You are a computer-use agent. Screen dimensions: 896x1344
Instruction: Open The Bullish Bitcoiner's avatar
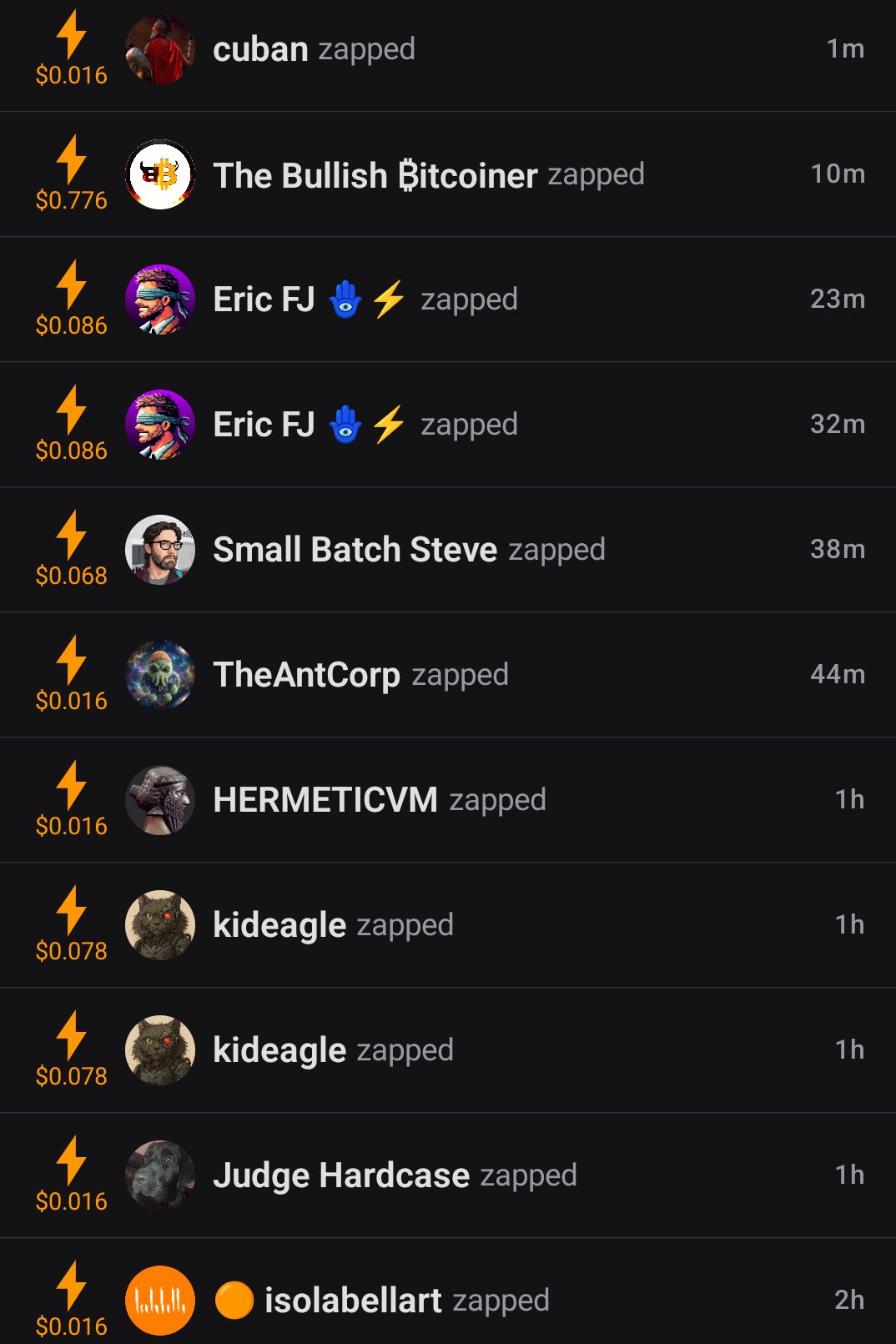[159, 174]
